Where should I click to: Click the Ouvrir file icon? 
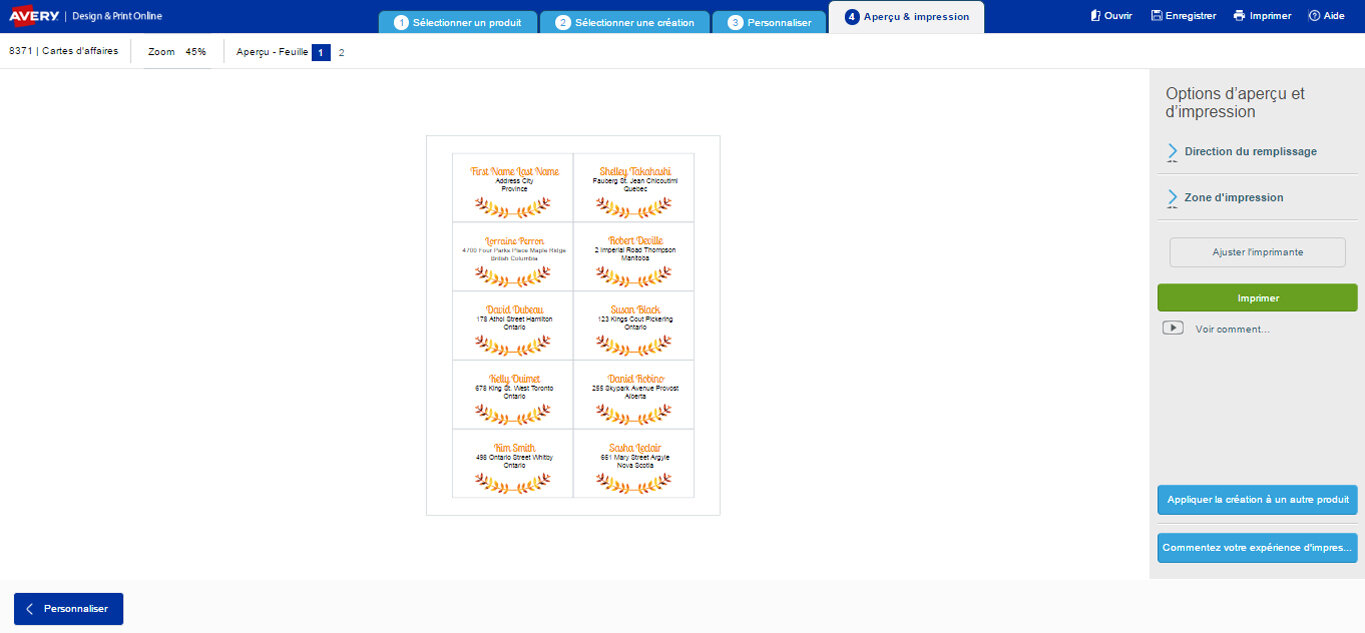1095,16
